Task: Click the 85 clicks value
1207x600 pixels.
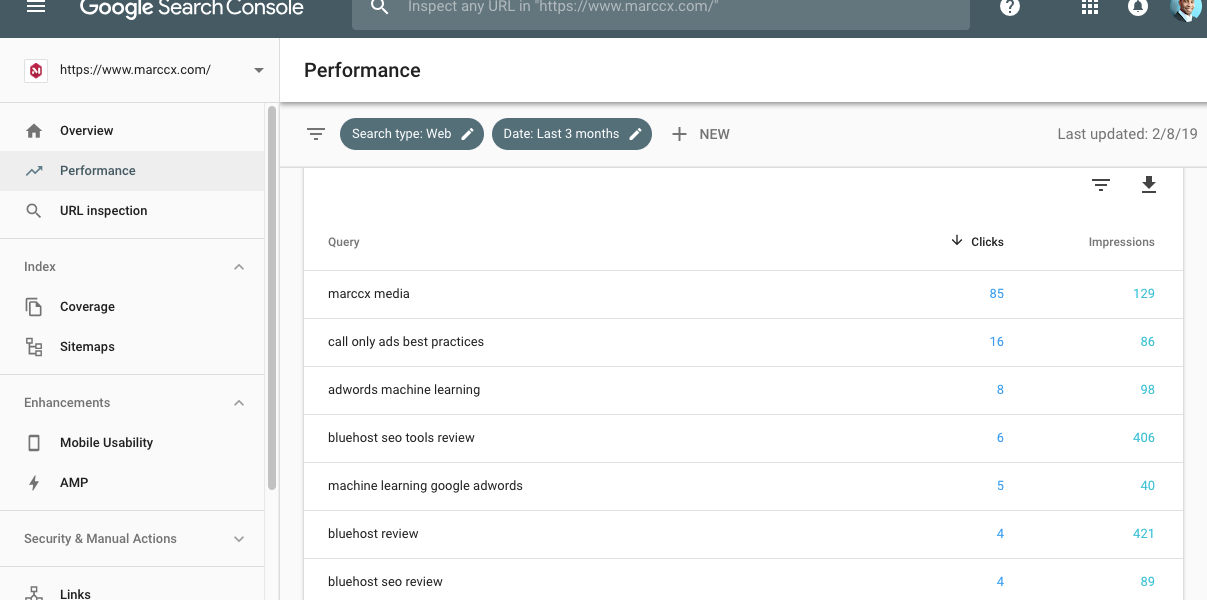Action: pyautogui.click(x=996, y=294)
